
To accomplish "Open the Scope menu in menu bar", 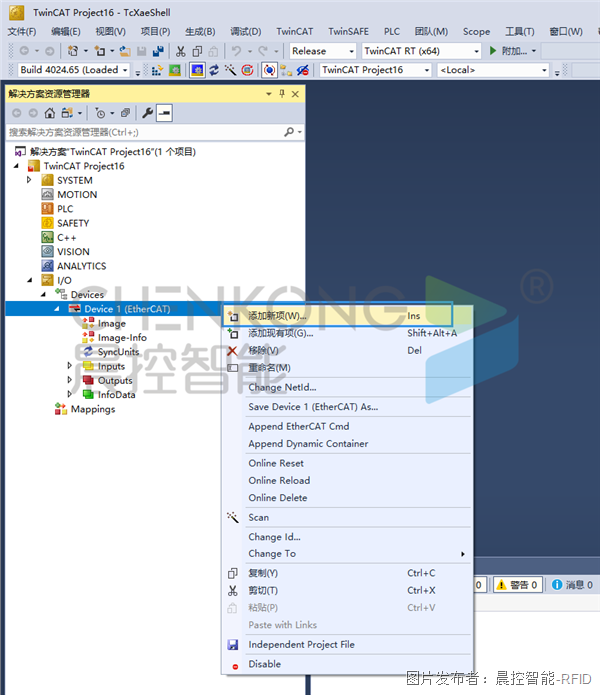I will pyautogui.click(x=476, y=31).
